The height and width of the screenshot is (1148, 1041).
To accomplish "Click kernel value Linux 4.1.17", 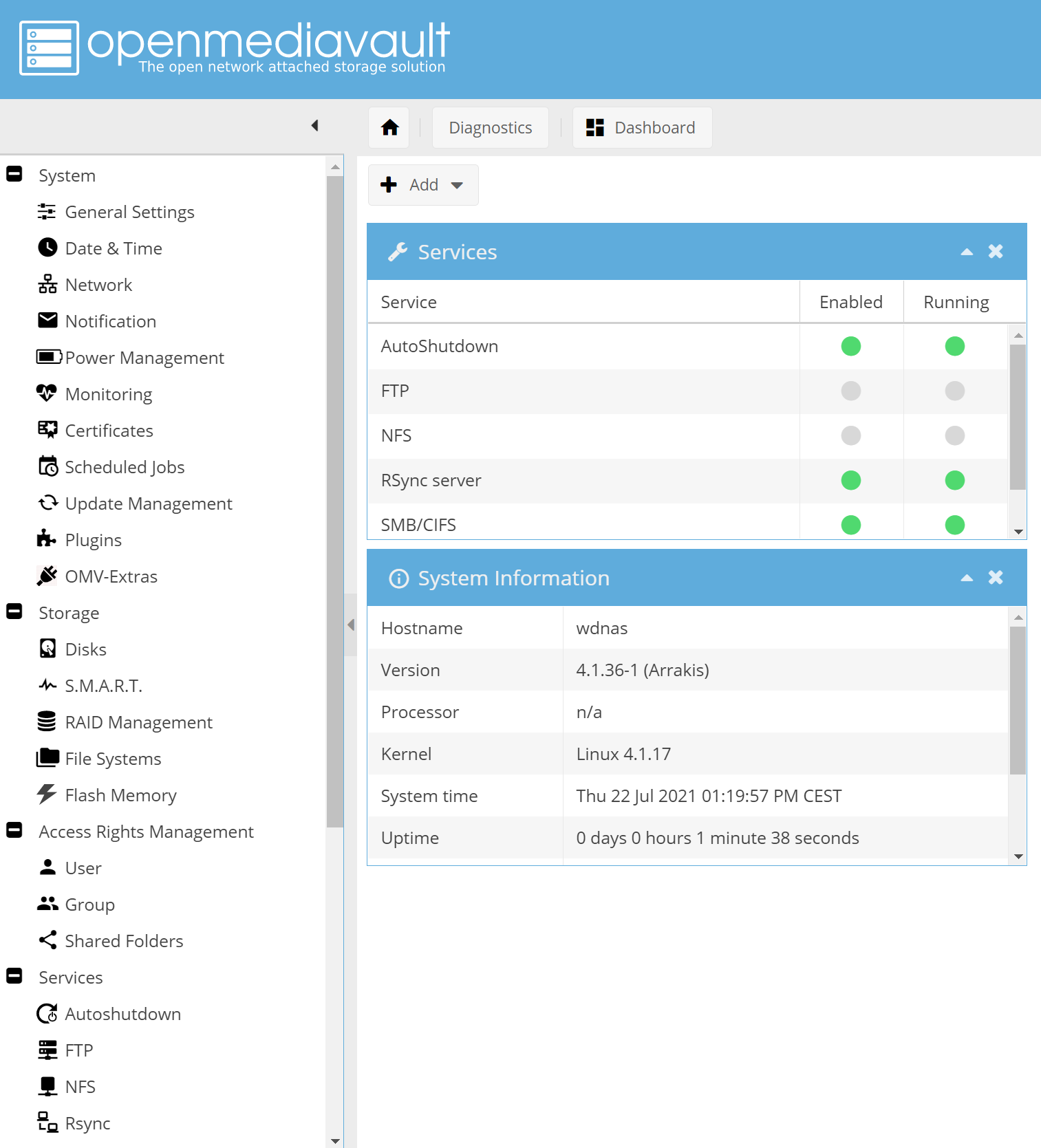I will pyautogui.click(x=623, y=754).
